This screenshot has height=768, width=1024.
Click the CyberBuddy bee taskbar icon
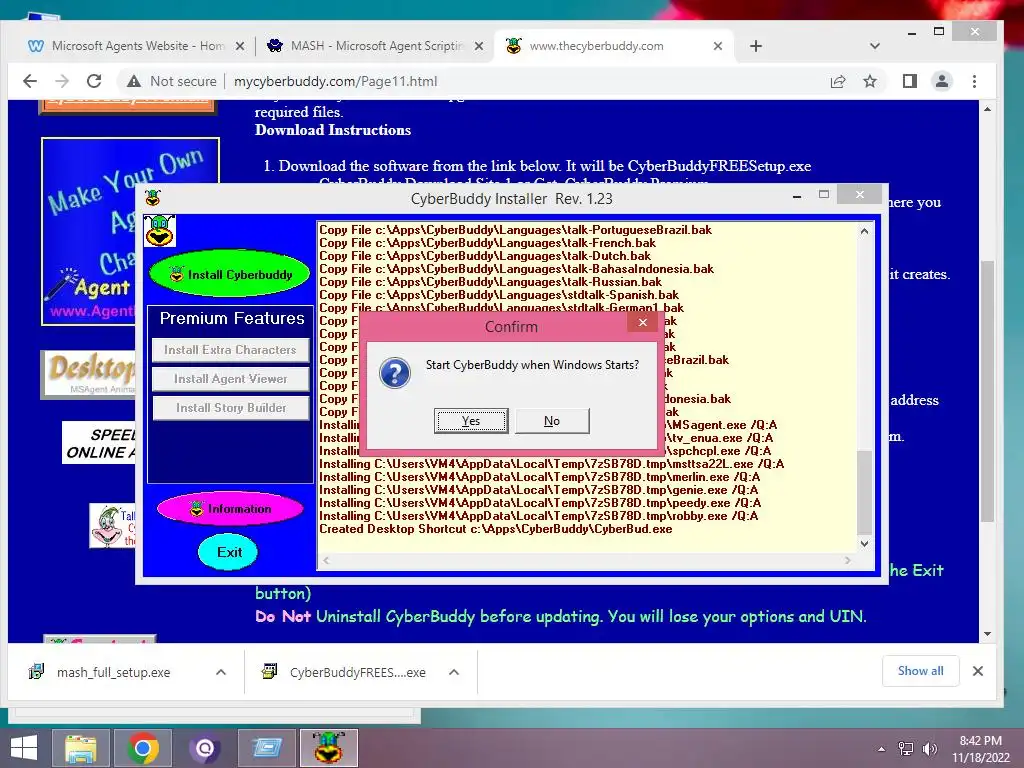(328, 748)
